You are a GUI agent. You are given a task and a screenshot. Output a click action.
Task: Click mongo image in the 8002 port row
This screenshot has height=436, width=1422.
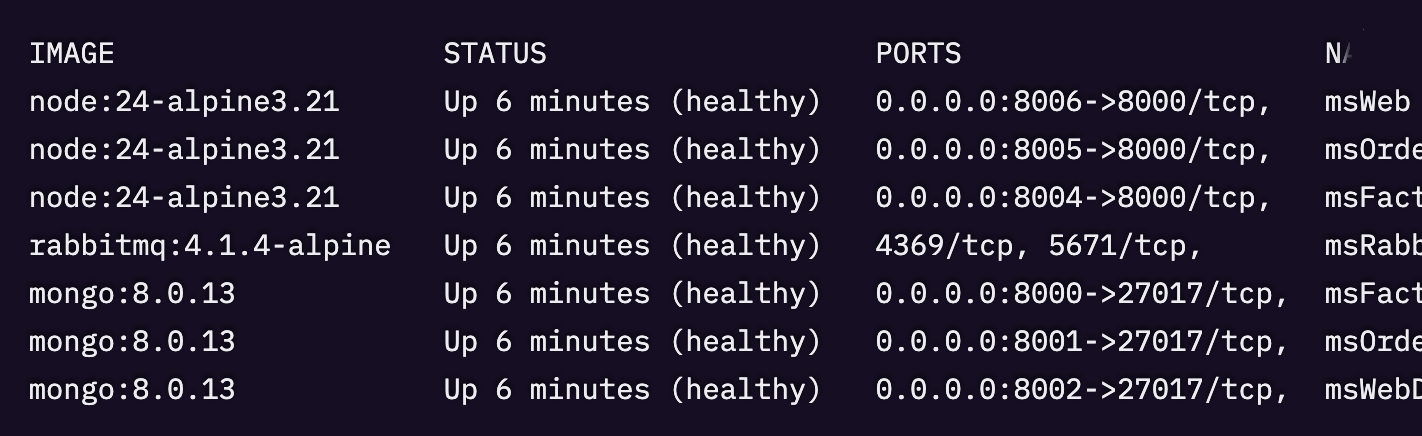click(132, 389)
